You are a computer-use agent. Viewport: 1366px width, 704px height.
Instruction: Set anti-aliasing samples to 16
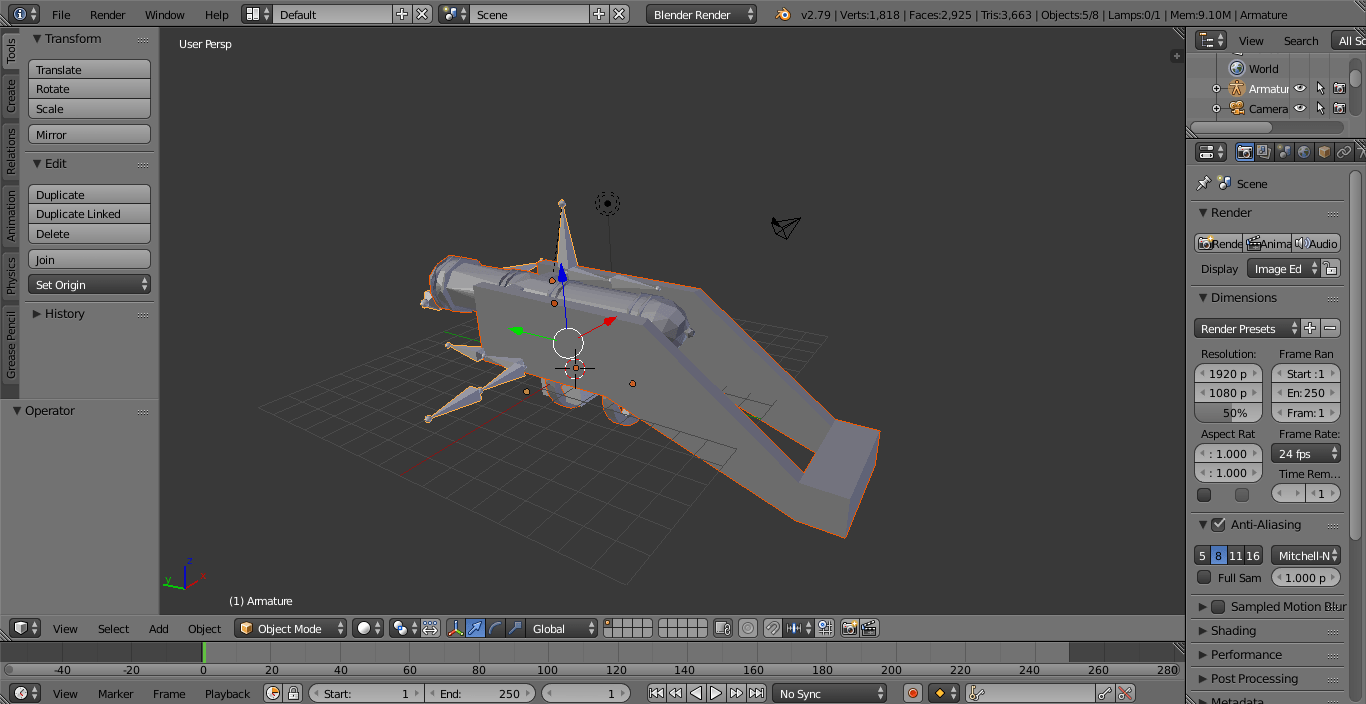pyautogui.click(x=1252, y=555)
